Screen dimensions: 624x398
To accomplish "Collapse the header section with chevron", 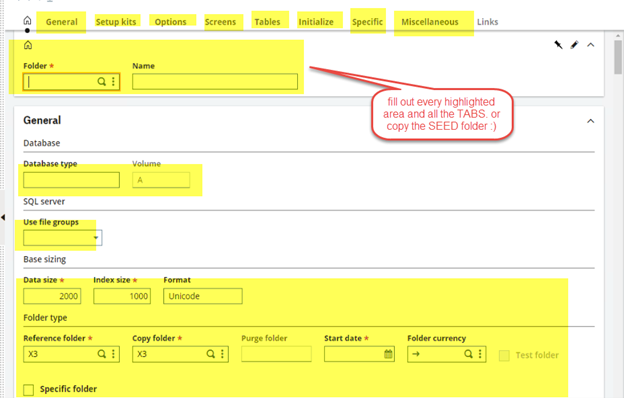I will 591,45.
